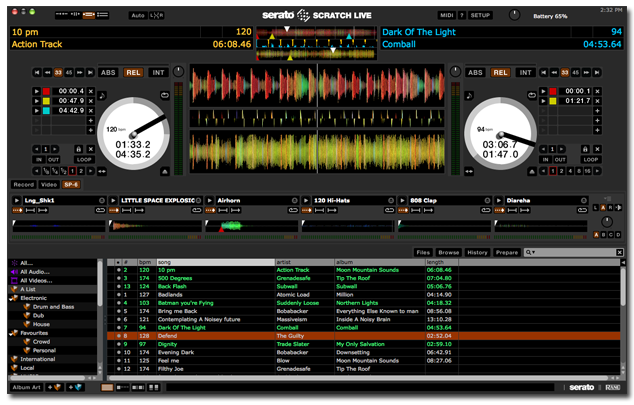Click the left deck tap tempo note icon
Screen dimensions: 634x405
(x=102, y=95)
